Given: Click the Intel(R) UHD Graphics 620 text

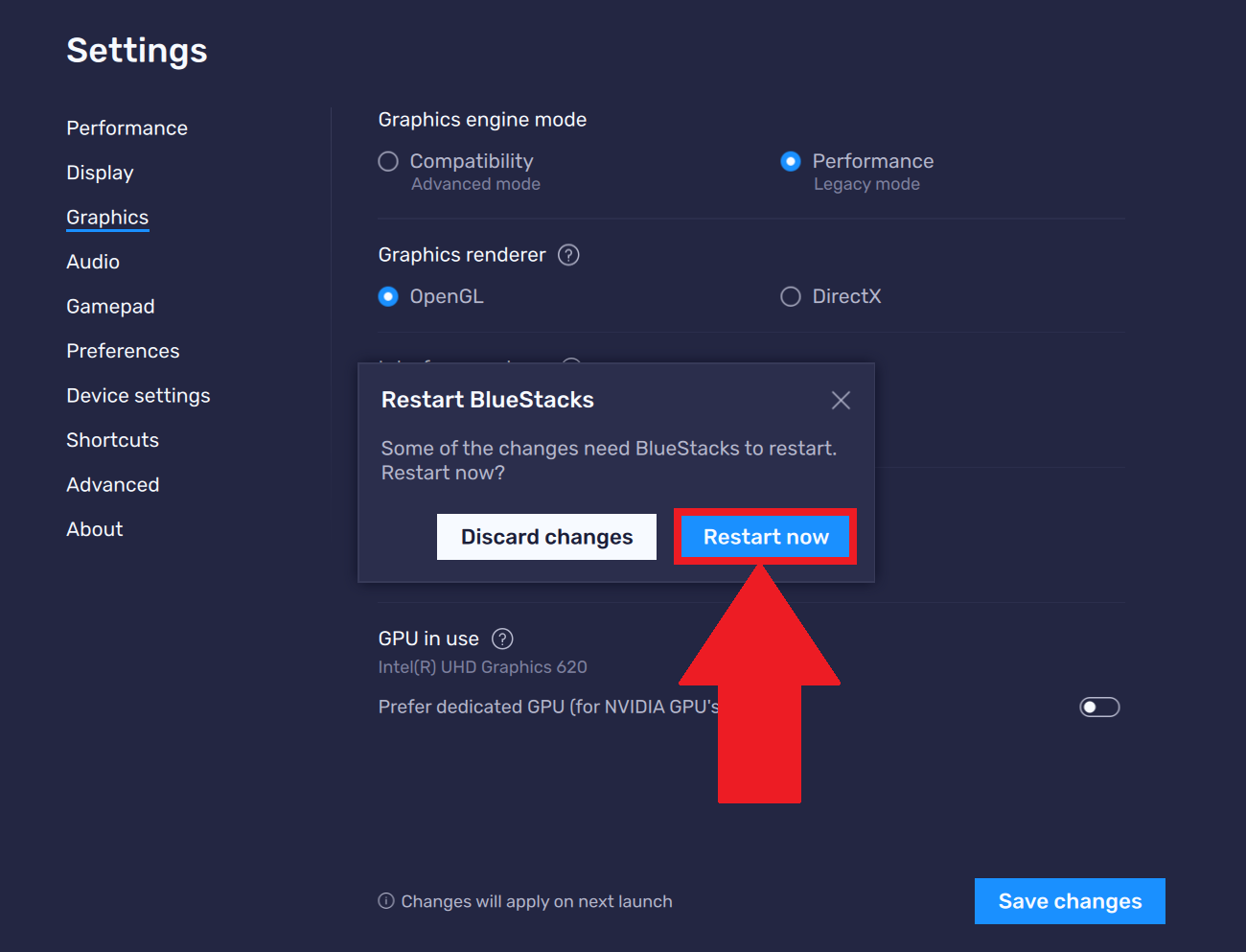Looking at the screenshot, I should point(482,667).
